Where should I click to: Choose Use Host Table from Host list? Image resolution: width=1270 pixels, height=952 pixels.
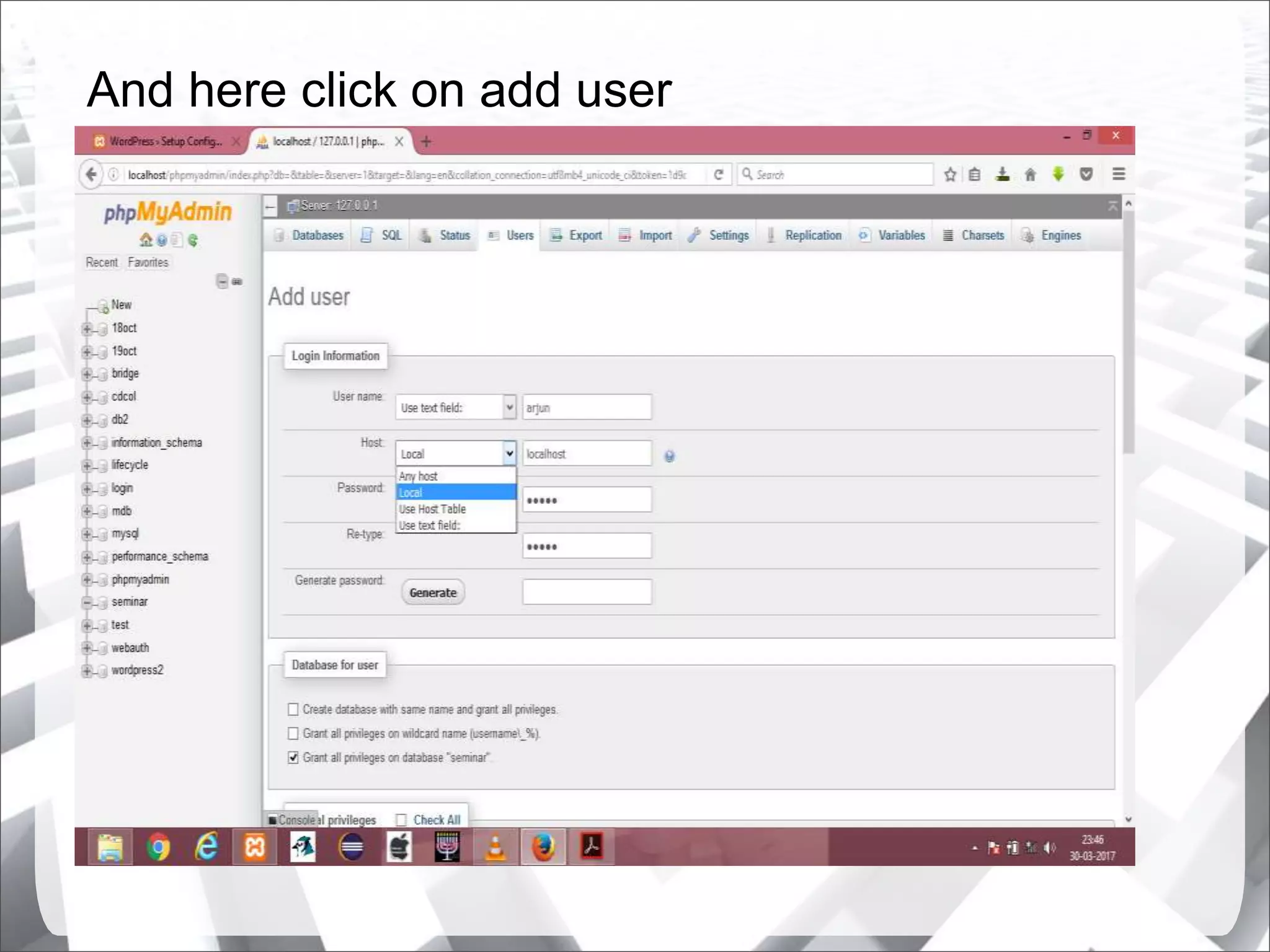(x=456, y=509)
